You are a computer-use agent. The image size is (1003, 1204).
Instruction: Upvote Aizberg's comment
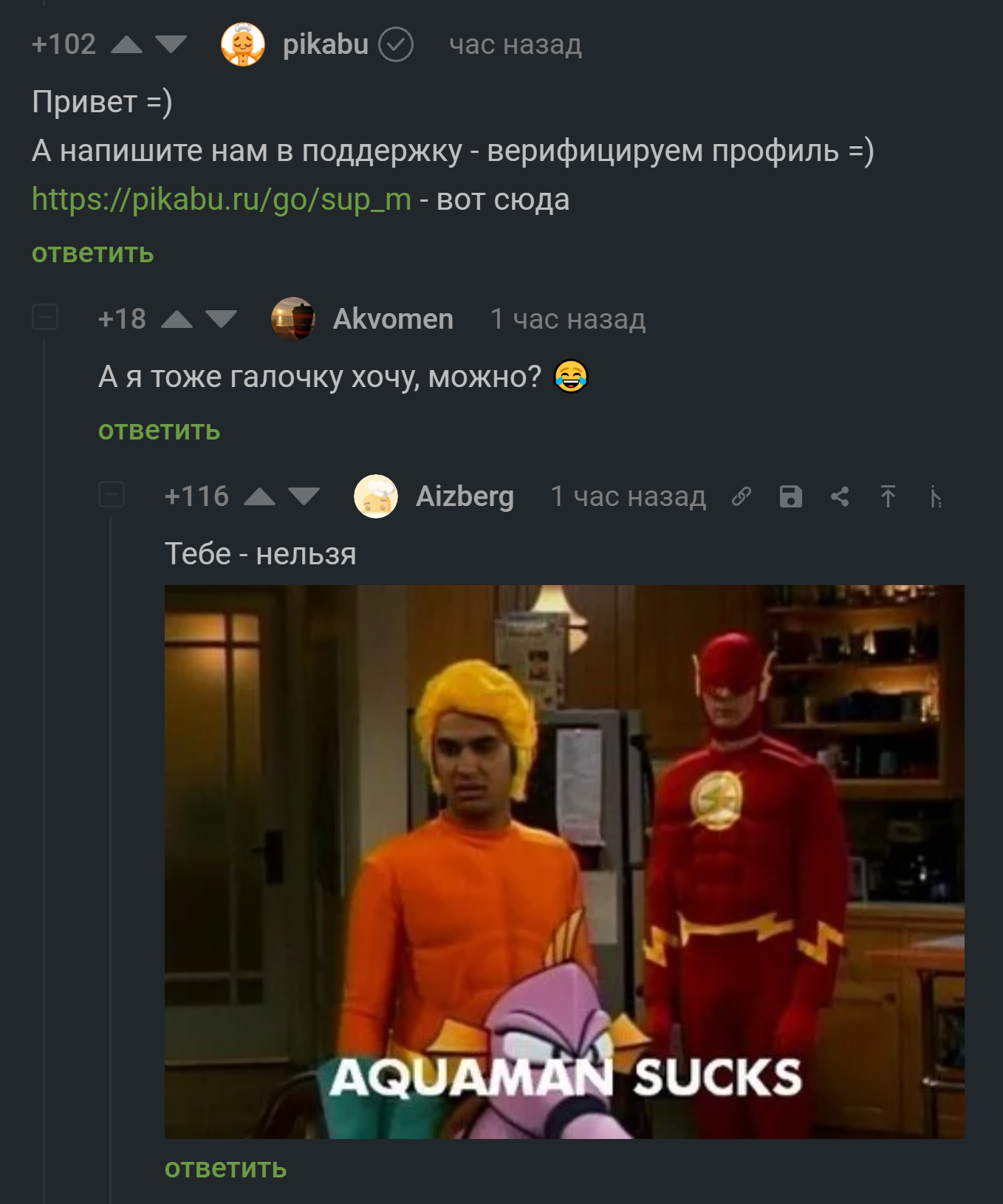(x=259, y=496)
